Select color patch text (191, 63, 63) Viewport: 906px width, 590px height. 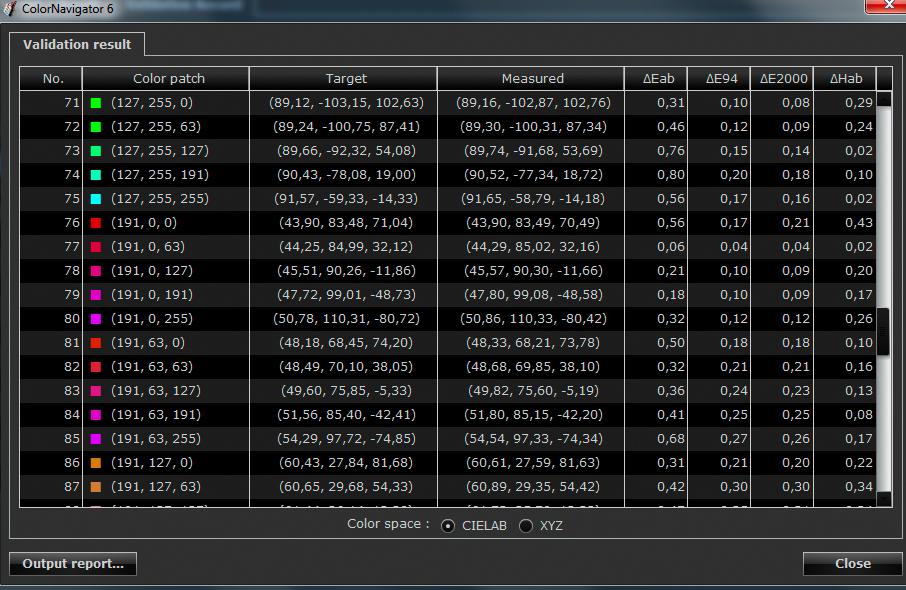[152, 367]
